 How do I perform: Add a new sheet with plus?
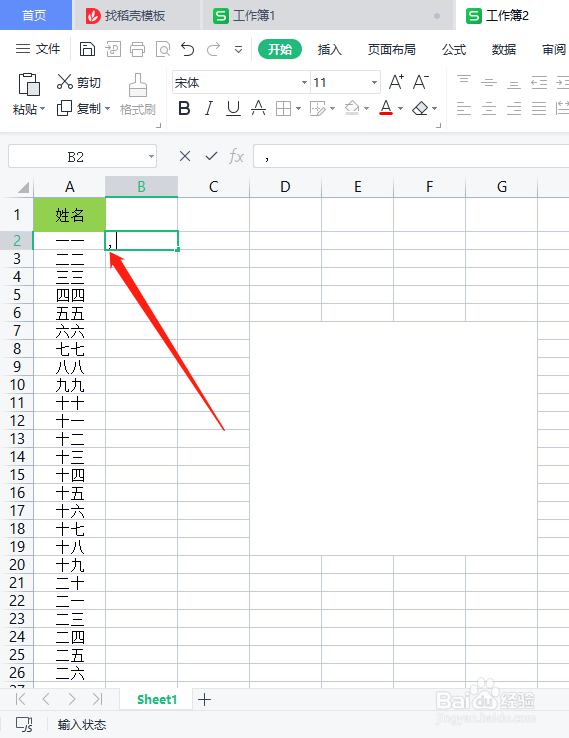(x=204, y=699)
